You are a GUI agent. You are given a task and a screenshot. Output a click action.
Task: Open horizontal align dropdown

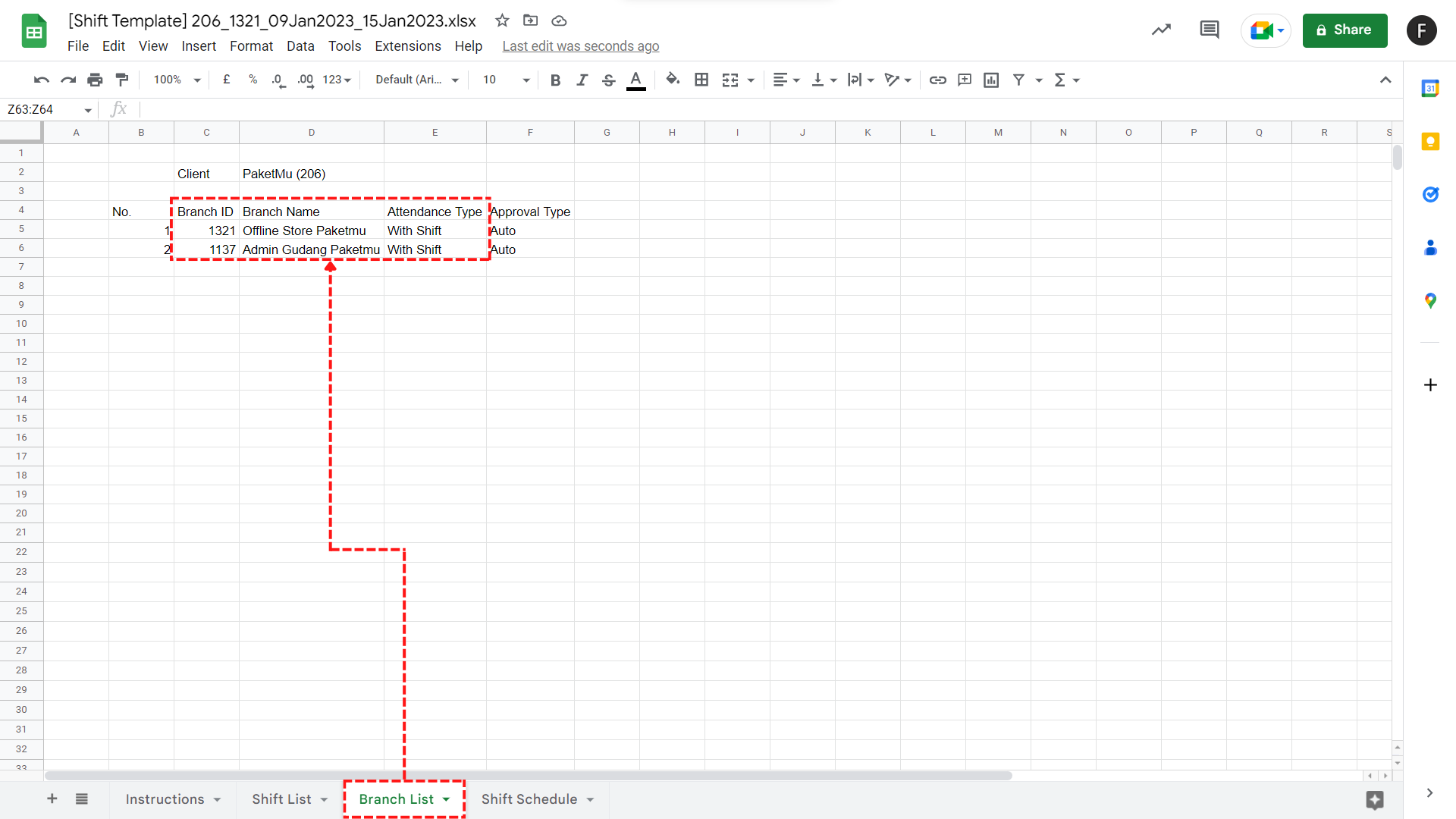coord(786,80)
